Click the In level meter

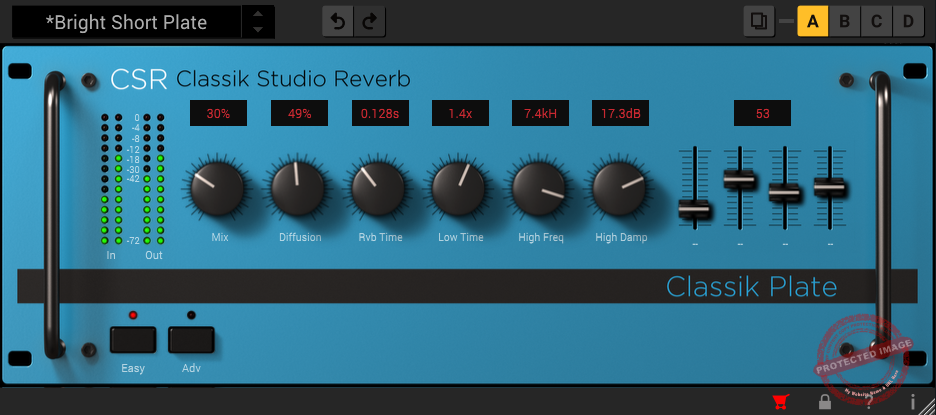[x=112, y=179]
